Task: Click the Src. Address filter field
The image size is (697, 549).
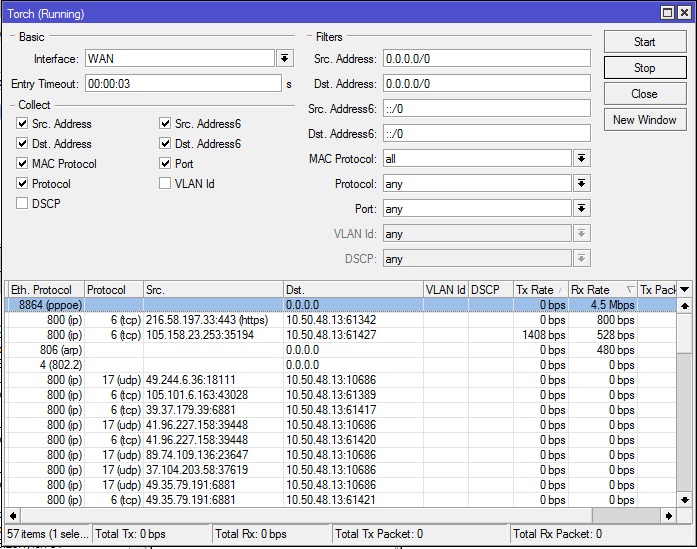Action: [x=487, y=59]
